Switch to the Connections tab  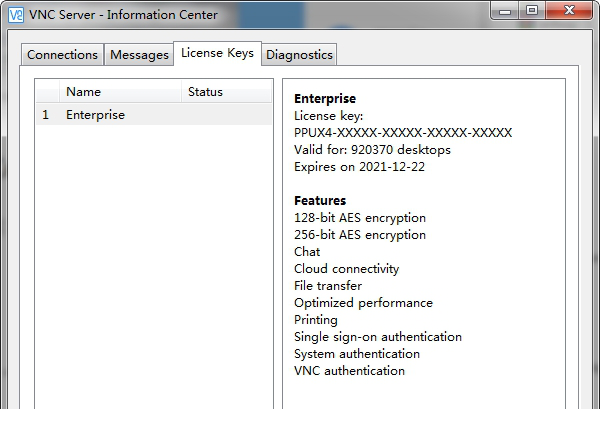[x=62, y=55]
